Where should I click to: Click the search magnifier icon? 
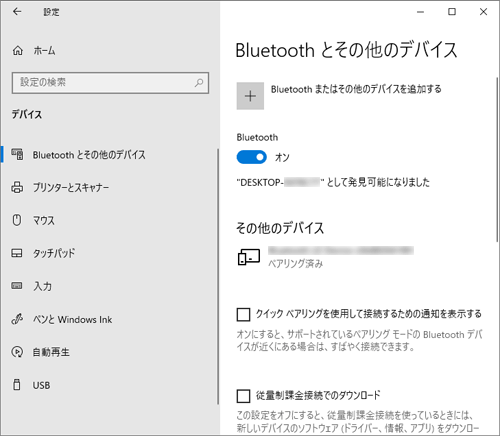pyautogui.click(x=199, y=82)
